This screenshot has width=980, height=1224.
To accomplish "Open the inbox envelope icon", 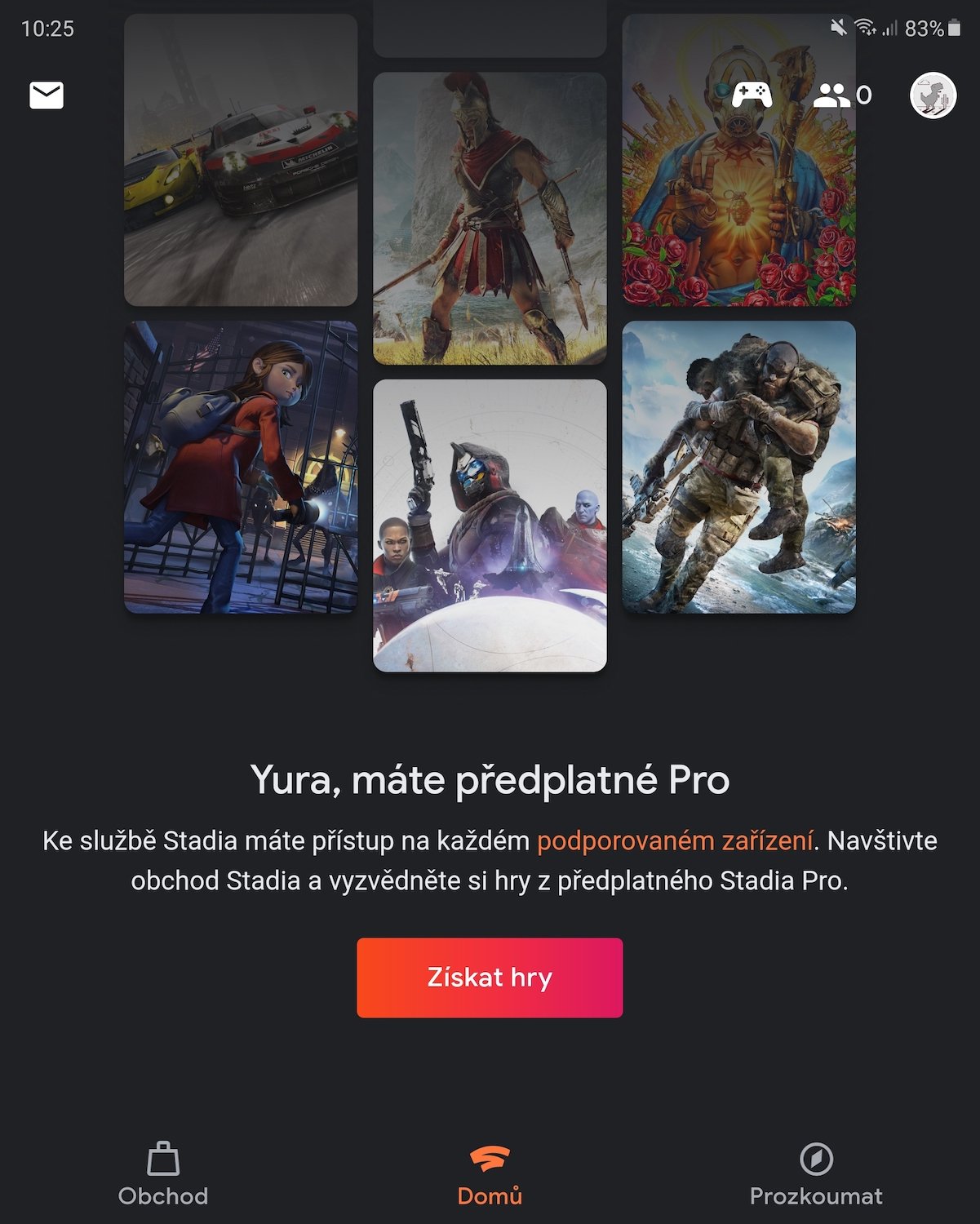I will pyautogui.click(x=47, y=95).
